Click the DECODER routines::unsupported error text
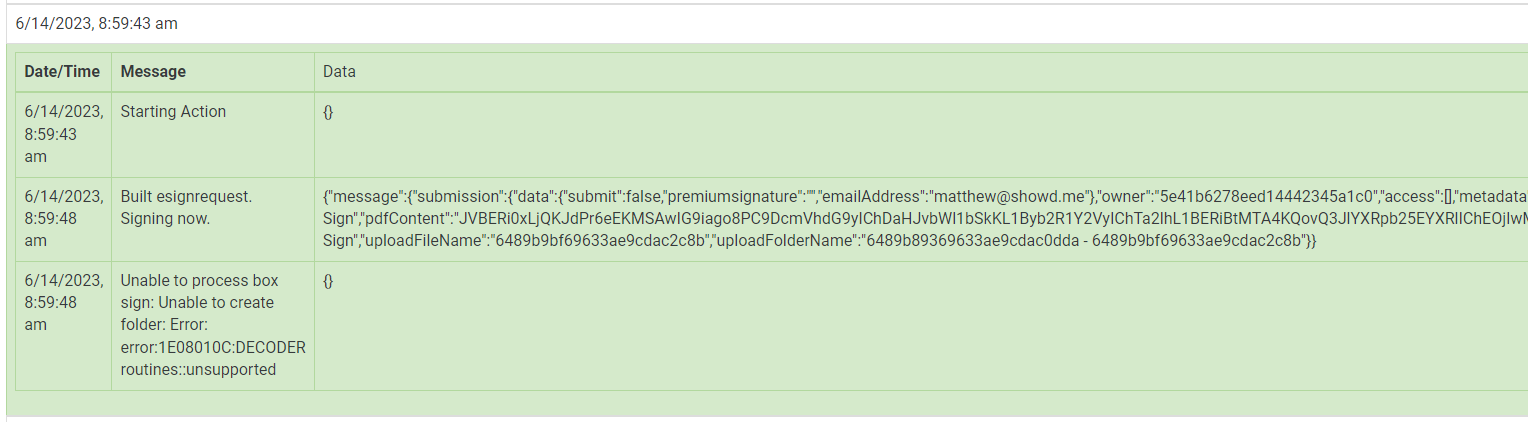Screen dimensions: 1534x422 213,359
